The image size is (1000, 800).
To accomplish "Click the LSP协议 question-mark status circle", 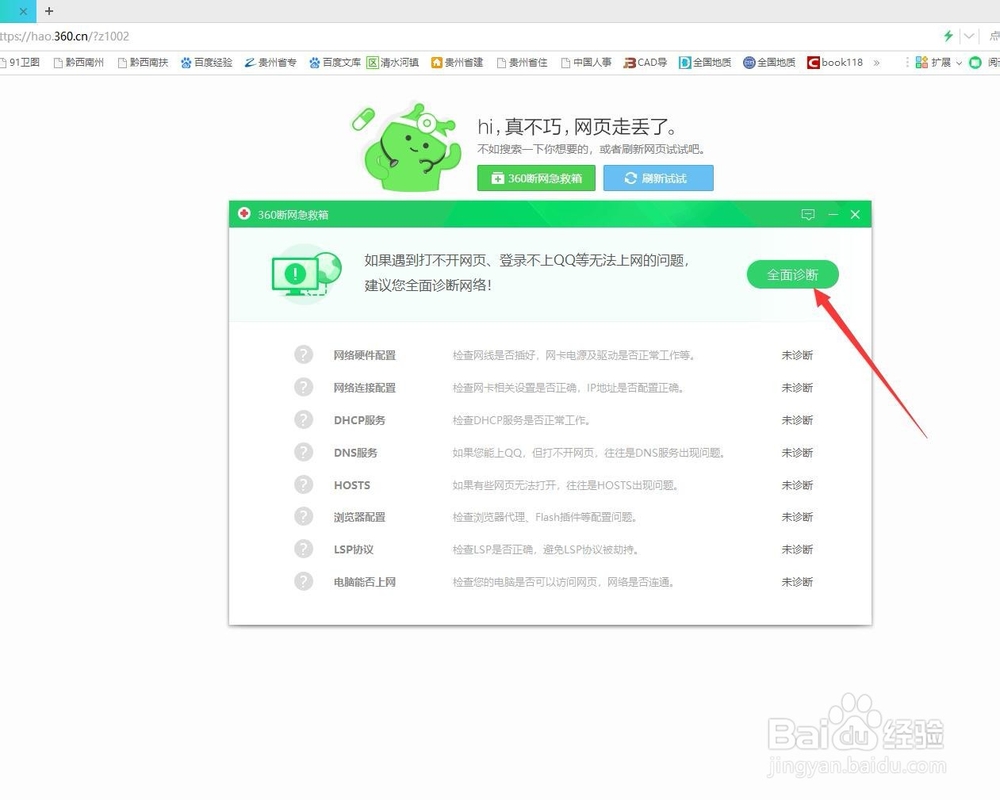I will point(303,549).
